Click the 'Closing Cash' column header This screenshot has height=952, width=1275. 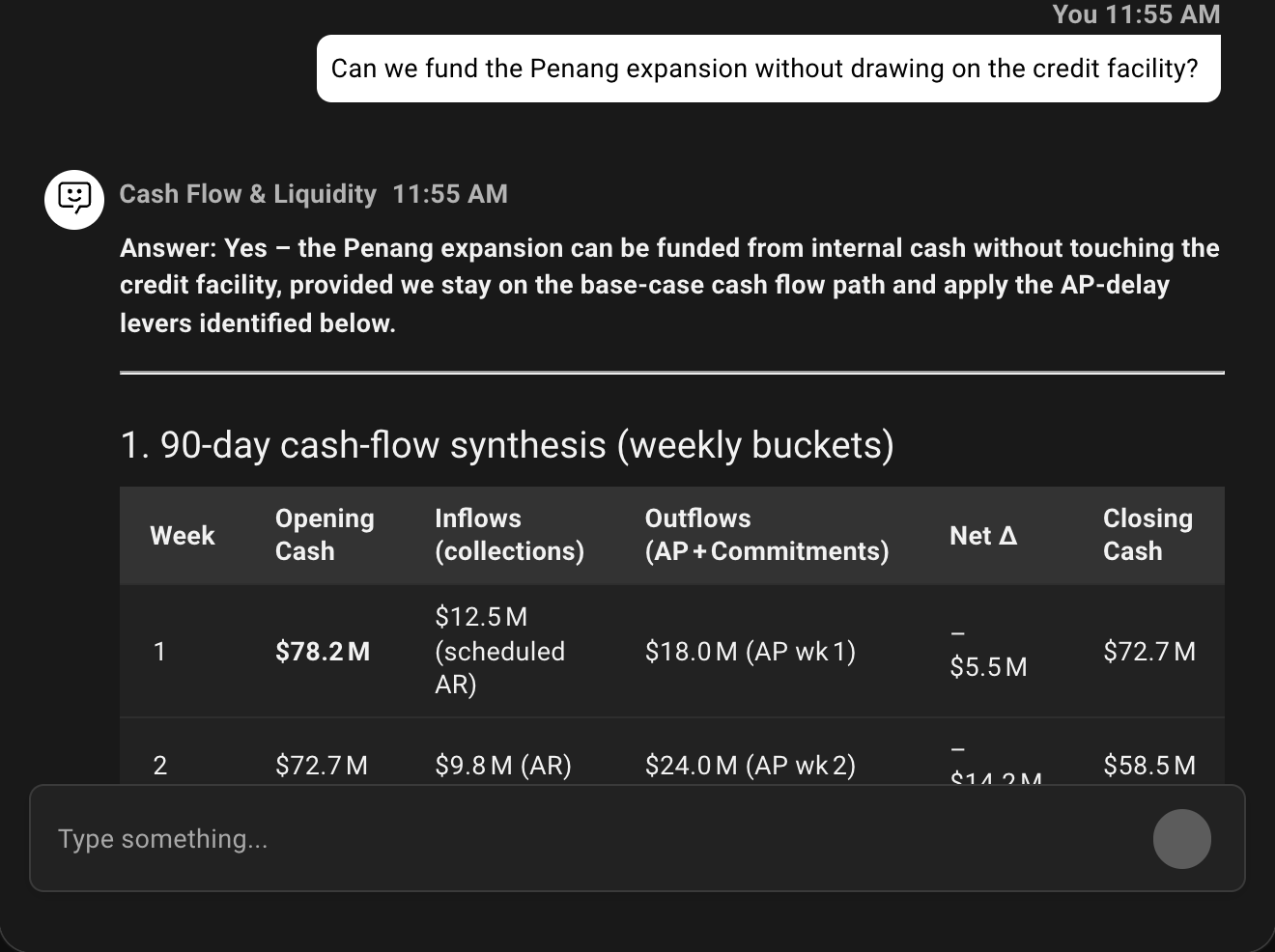point(1147,535)
